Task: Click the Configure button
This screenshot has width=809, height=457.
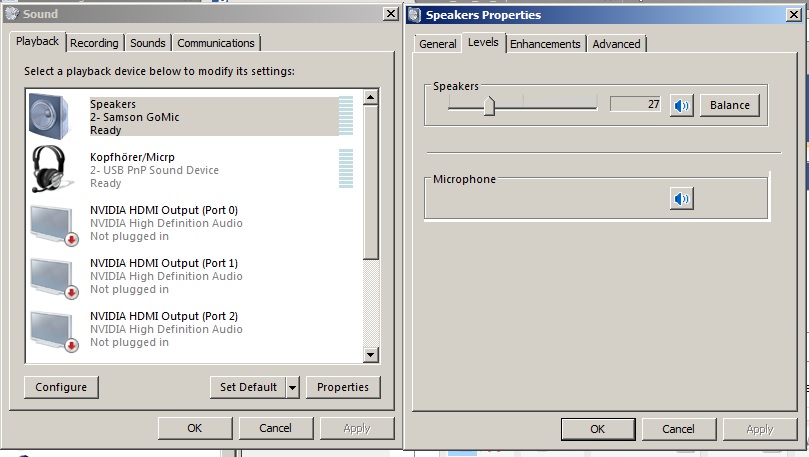Action: (x=61, y=387)
